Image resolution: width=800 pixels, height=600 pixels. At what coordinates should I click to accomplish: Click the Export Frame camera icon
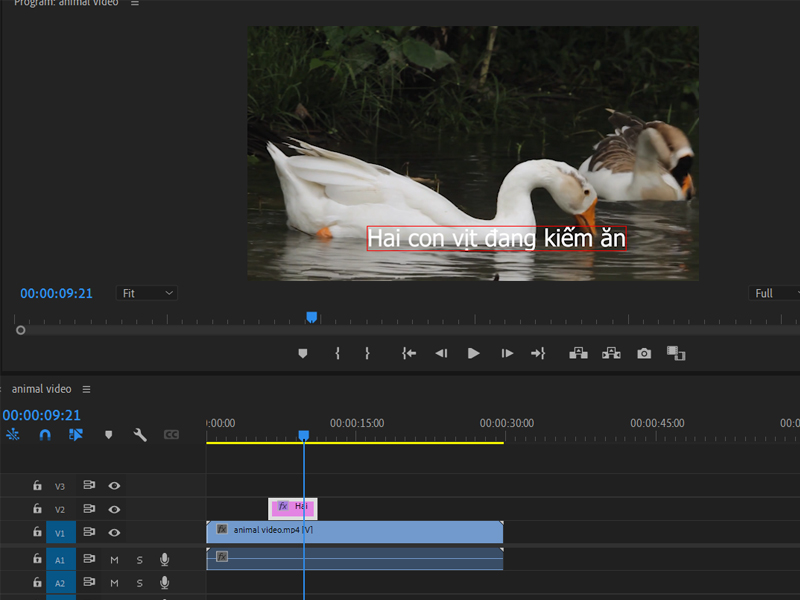pos(643,353)
